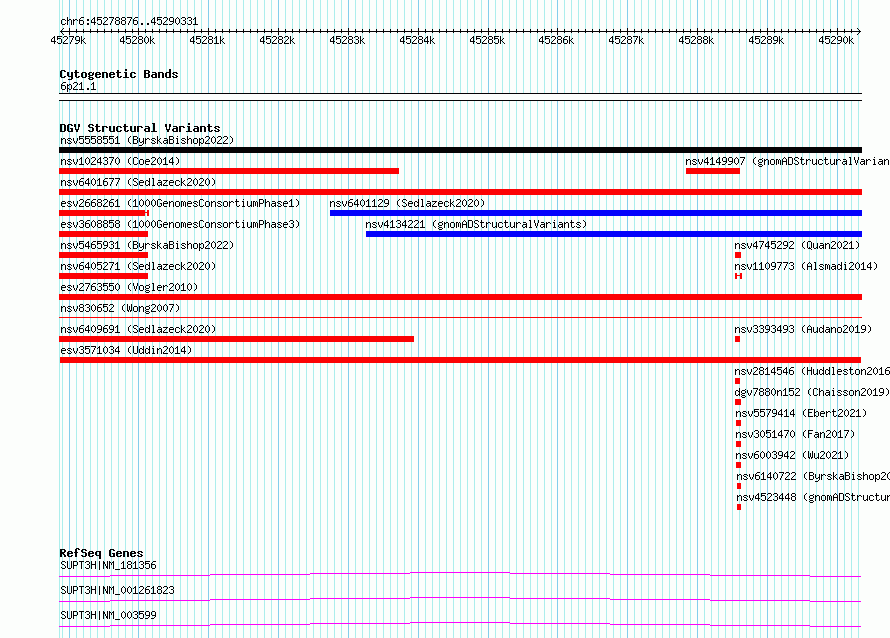The height and width of the screenshot is (638, 890).
Task: Open nsv6405271 (Sedlazeck2020) label
Action: tap(138, 266)
